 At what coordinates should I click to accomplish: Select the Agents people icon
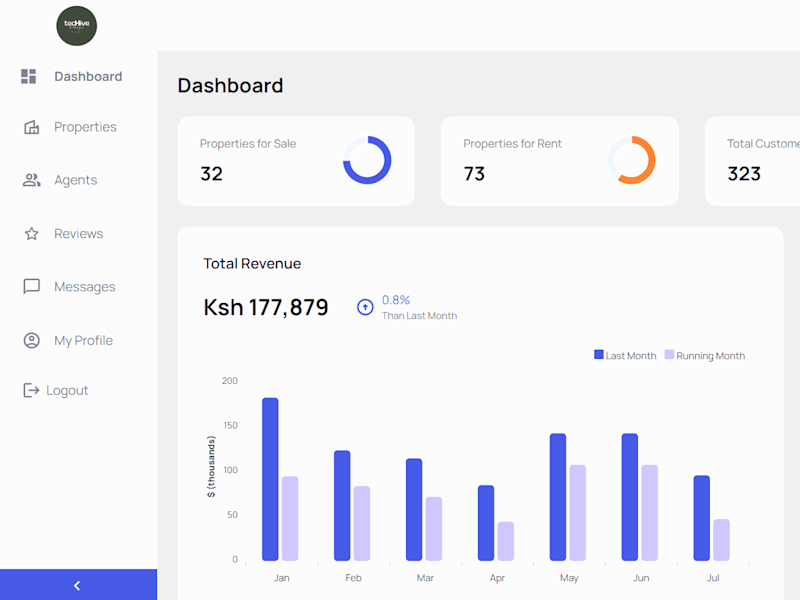(32, 180)
